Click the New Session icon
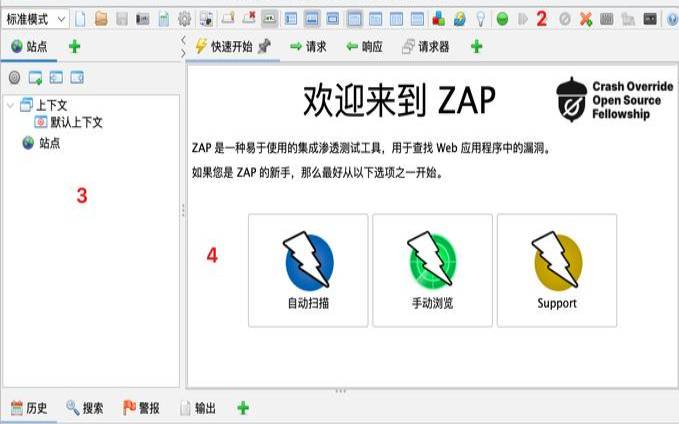Screen dimensions: 679x424 pos(80,18)
